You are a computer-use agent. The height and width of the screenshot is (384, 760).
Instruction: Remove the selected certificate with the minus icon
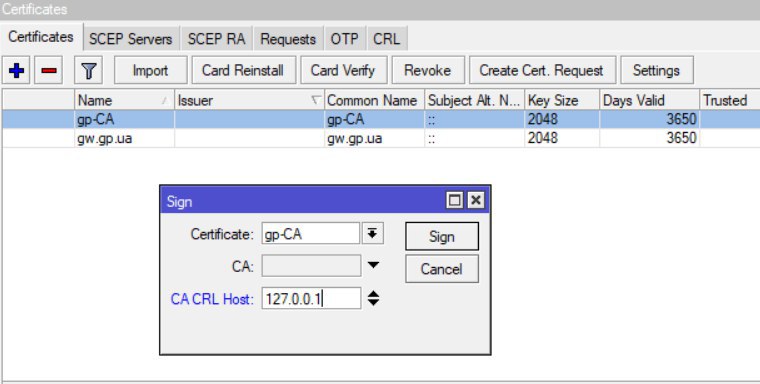[x=48, y=71]
